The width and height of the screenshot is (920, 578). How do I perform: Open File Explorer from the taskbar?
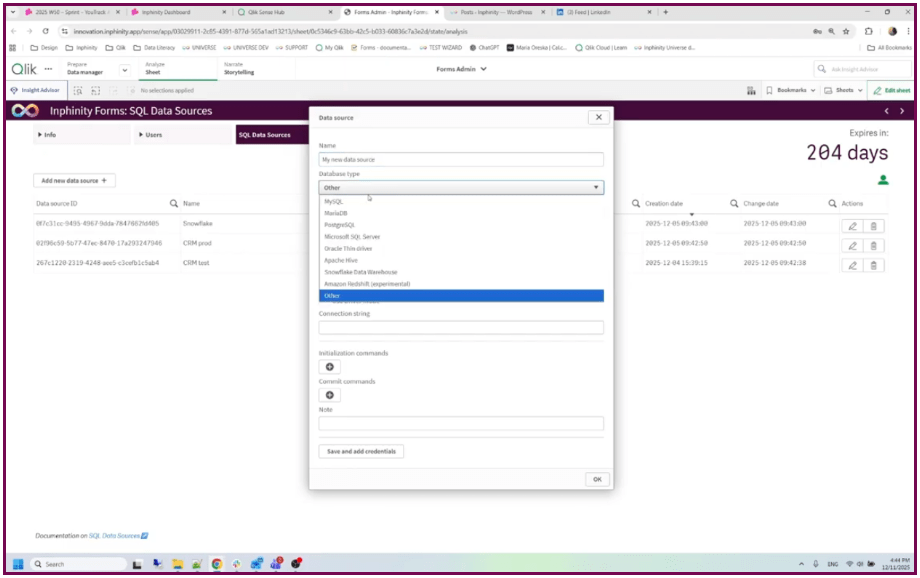177,564
